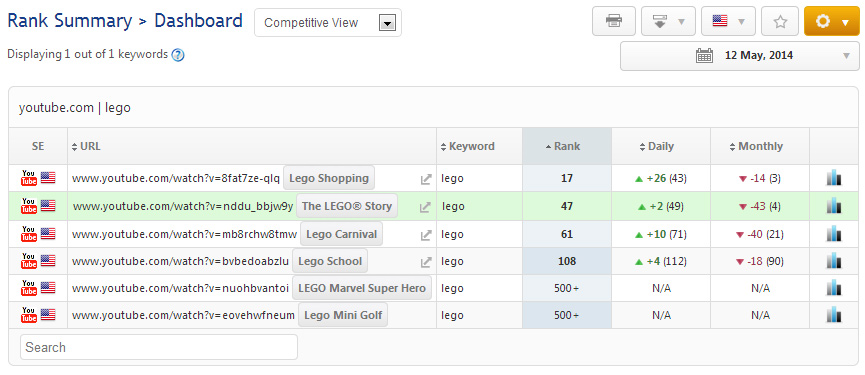This screenshot has width=865, height=375.
Task: Click the Search input field
Action: coord(159,347)
